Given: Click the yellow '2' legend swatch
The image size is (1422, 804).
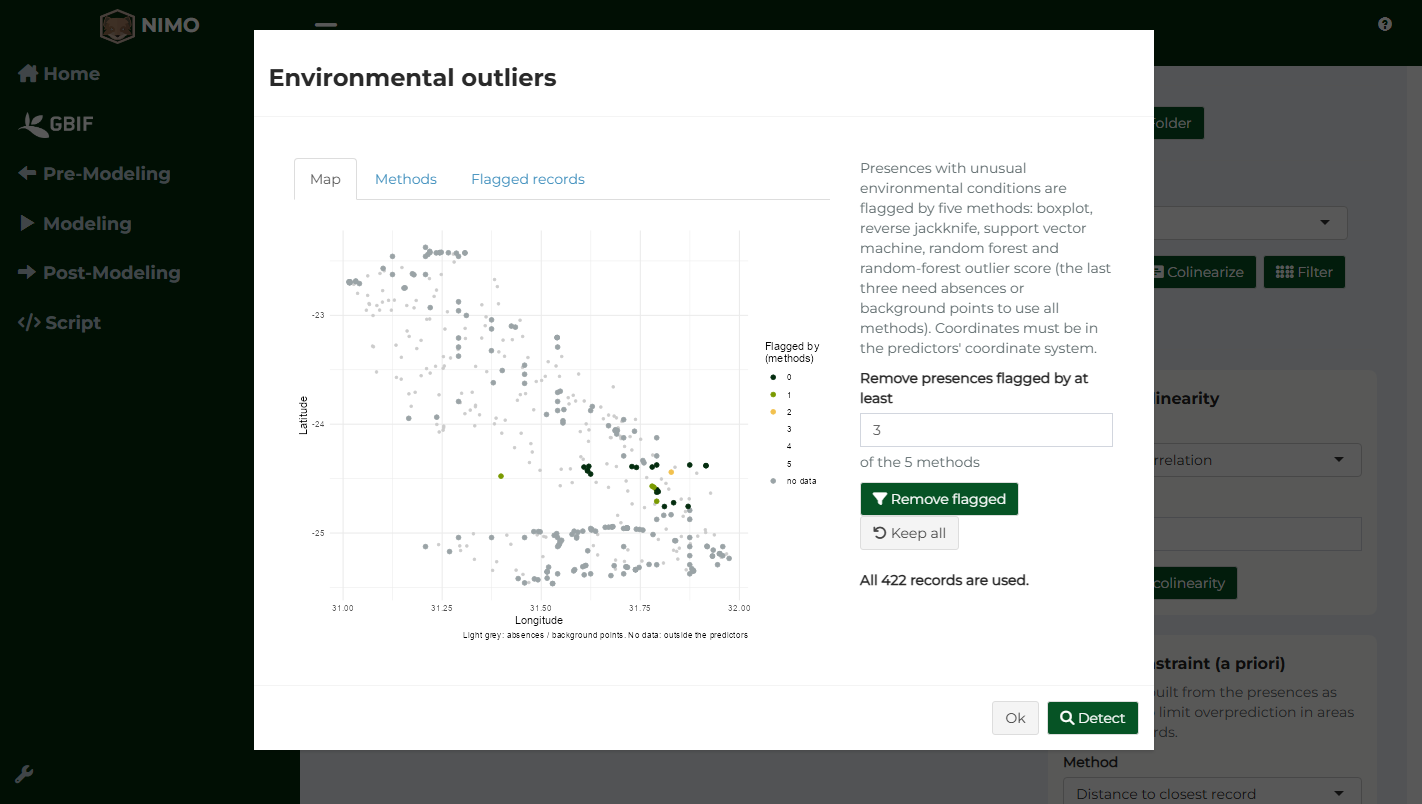Looking at the screenshot, I should pyautogui.click(x=773, y=412).
